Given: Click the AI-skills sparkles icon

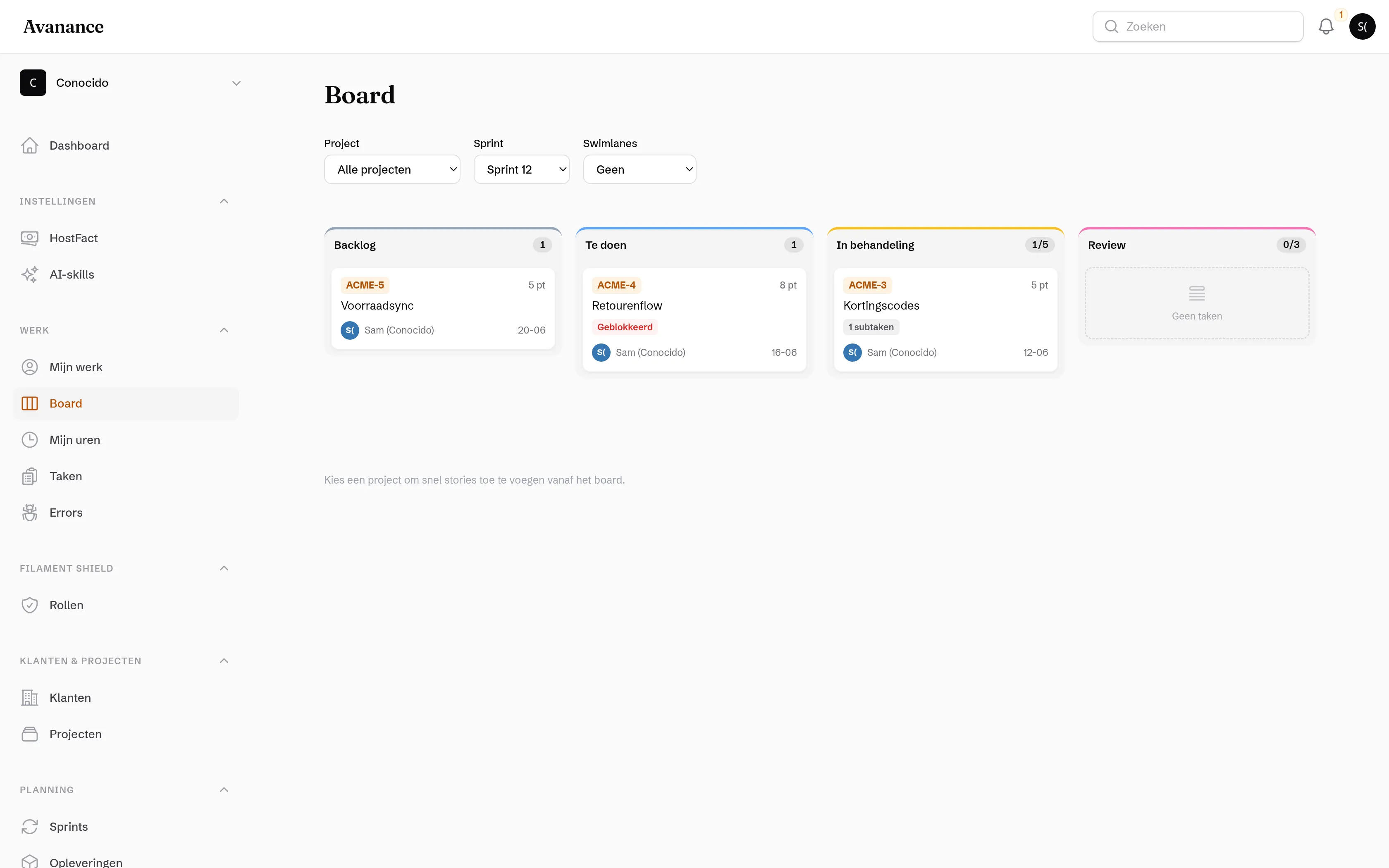Looking at the screenshot, I should coord(30,274).
